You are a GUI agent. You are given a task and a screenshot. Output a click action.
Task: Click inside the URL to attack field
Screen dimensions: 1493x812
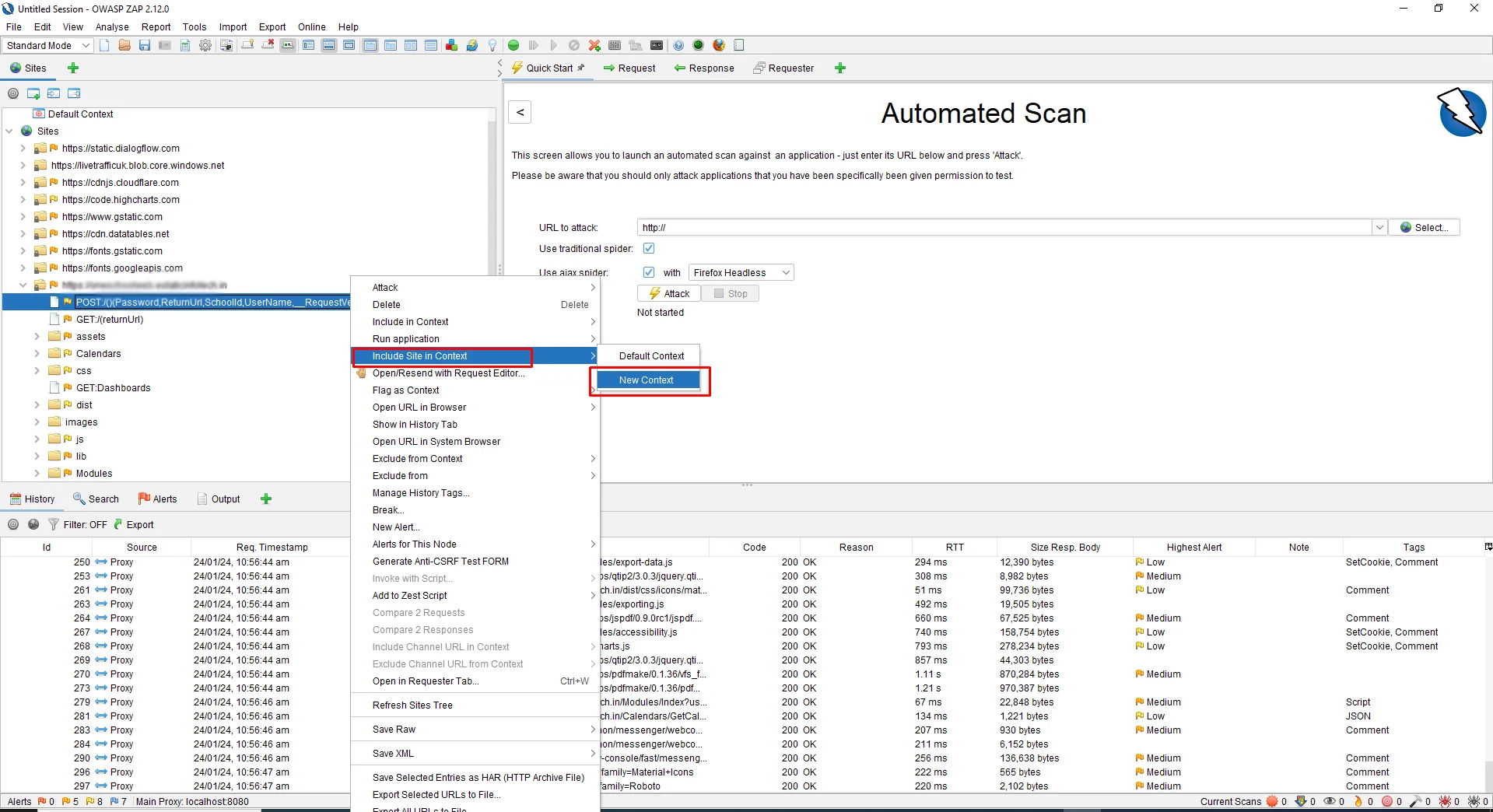tap(934, 227)
